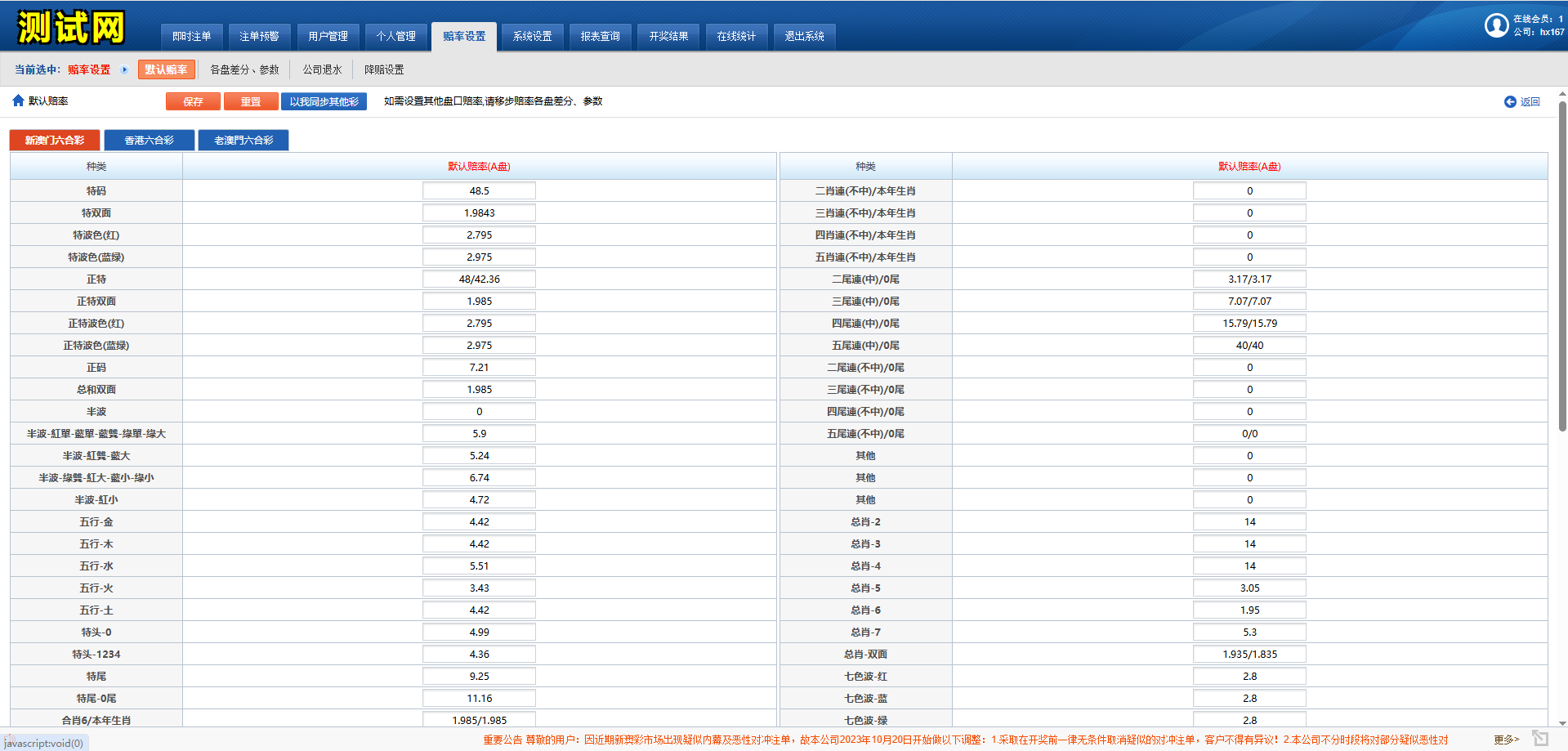Screen dimensions: 1568x751
Task: Click the scrollbar down arrow
Action: (1562, 722)
